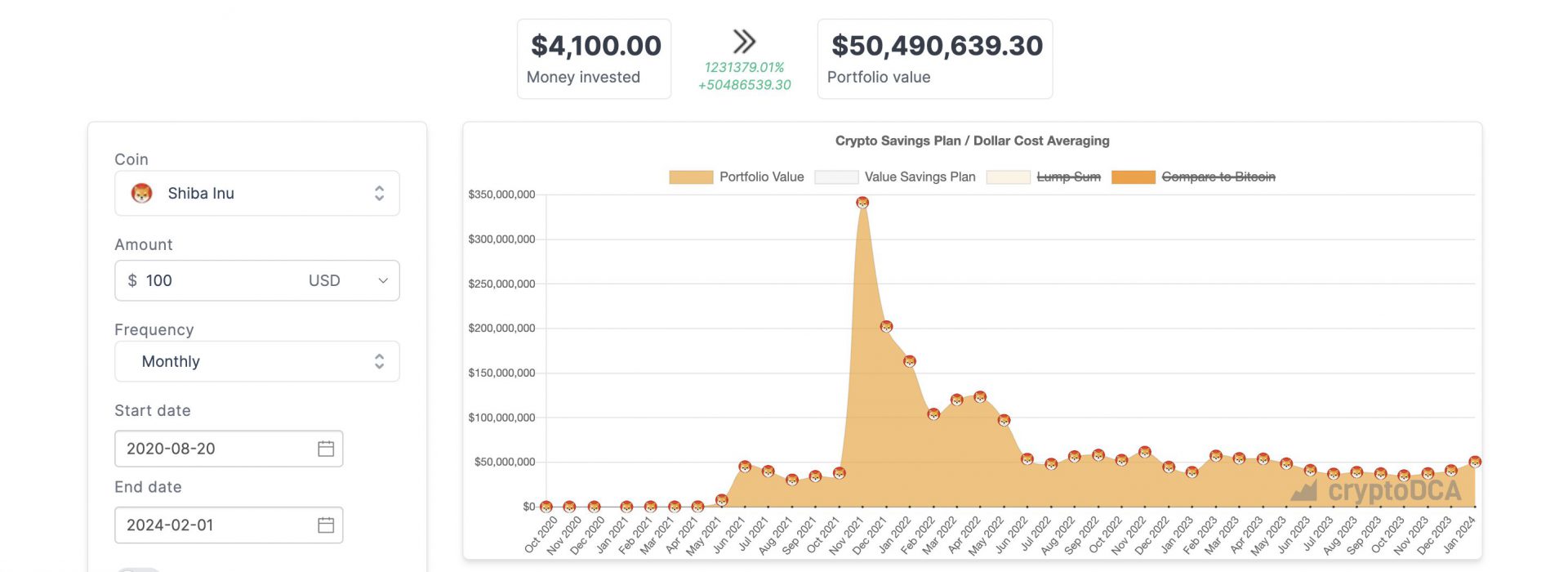Click the Amount input field showing 100
The width and height of the screenshot is (1568, 572).
point(212,280)
